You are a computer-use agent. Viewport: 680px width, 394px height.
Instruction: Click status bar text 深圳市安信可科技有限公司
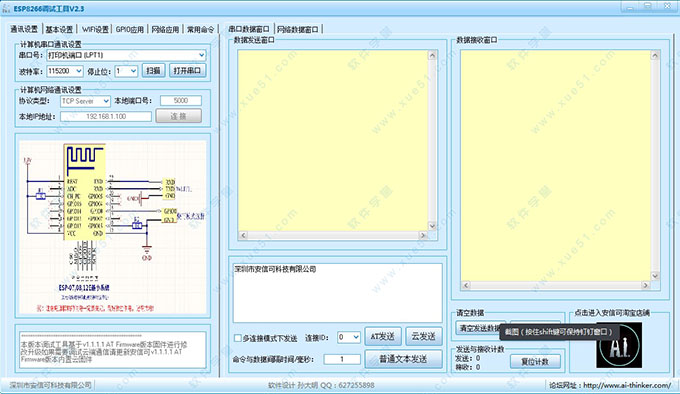click(x=51, y=385)
